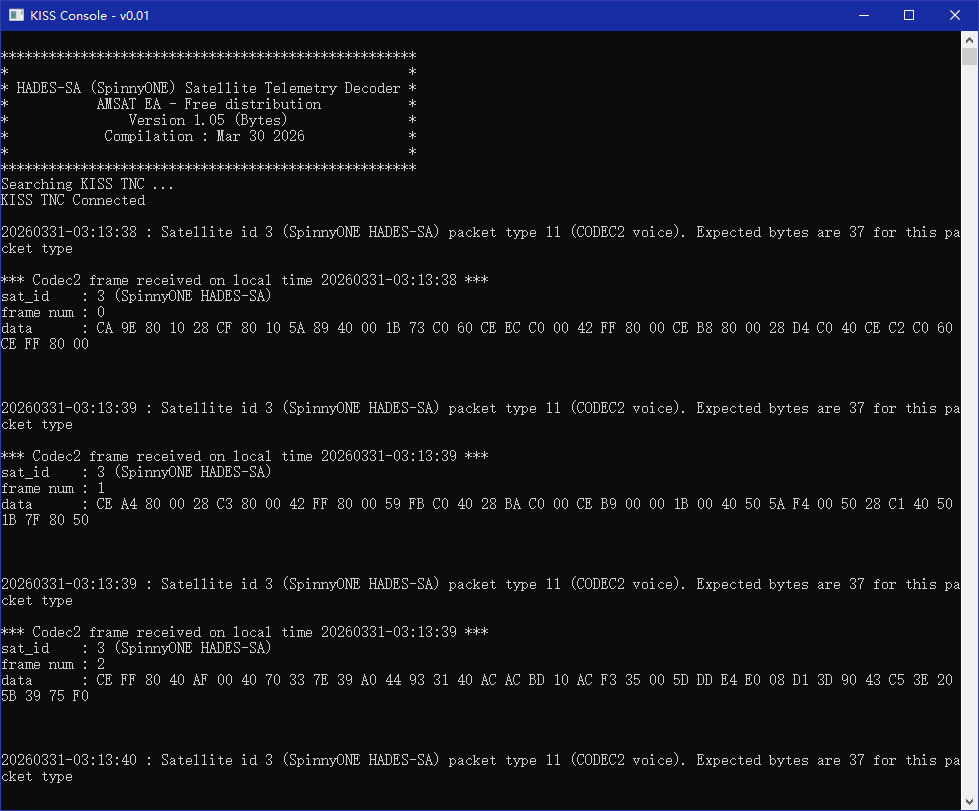
Task: Click the "AMSAT EA - Free distribution" text
Action: (208, 104)
